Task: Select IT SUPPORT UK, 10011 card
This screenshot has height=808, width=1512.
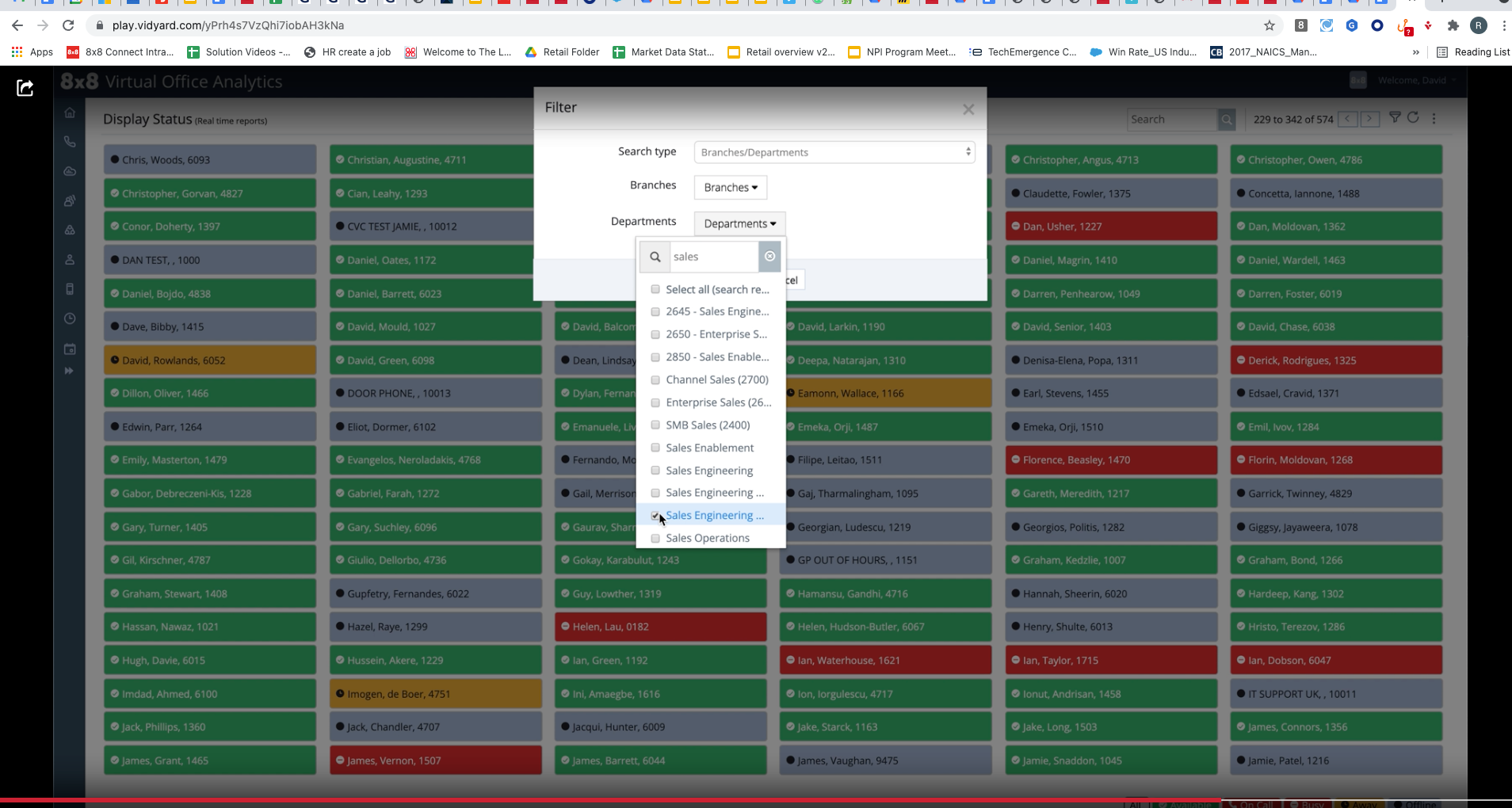Action: pos(1336,694)
